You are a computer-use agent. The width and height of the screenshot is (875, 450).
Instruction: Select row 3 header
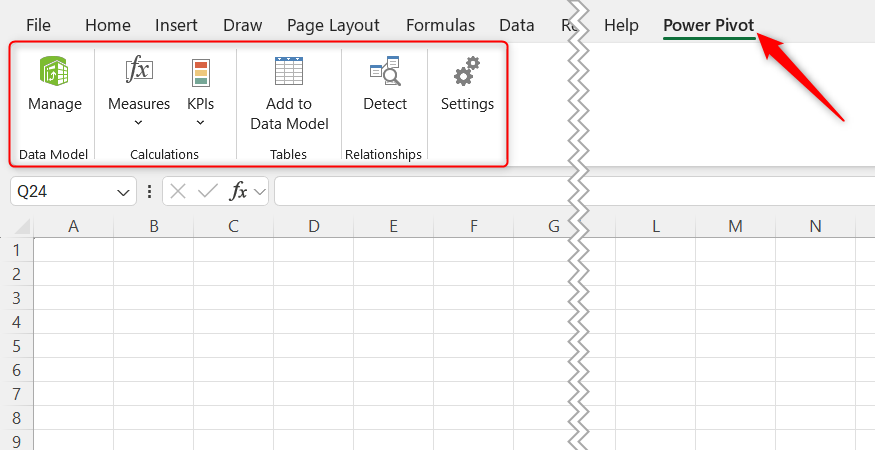click(x=17, y=298)
